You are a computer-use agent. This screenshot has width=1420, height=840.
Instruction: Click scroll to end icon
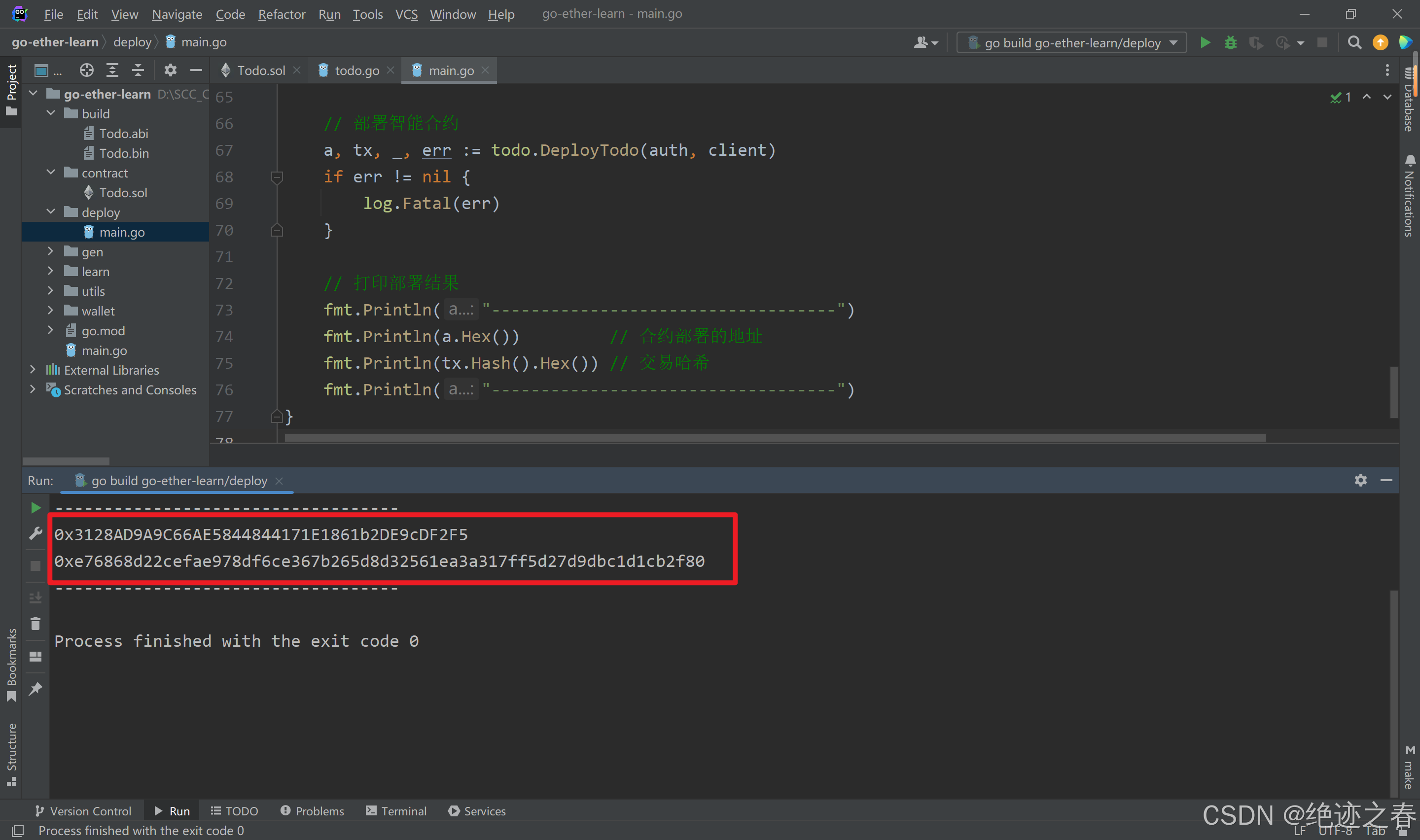coord(35,597)
